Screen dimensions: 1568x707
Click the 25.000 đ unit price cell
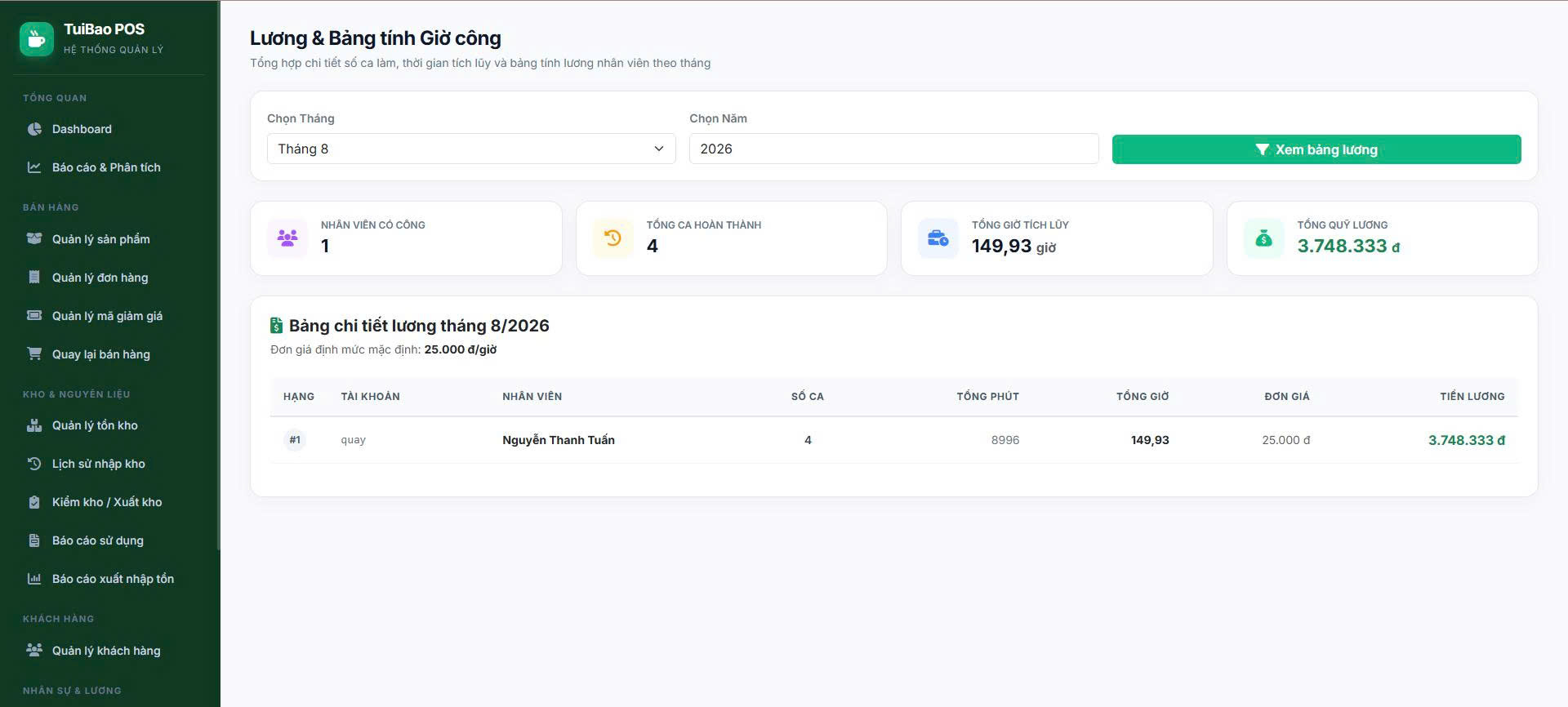point(1285,440)
